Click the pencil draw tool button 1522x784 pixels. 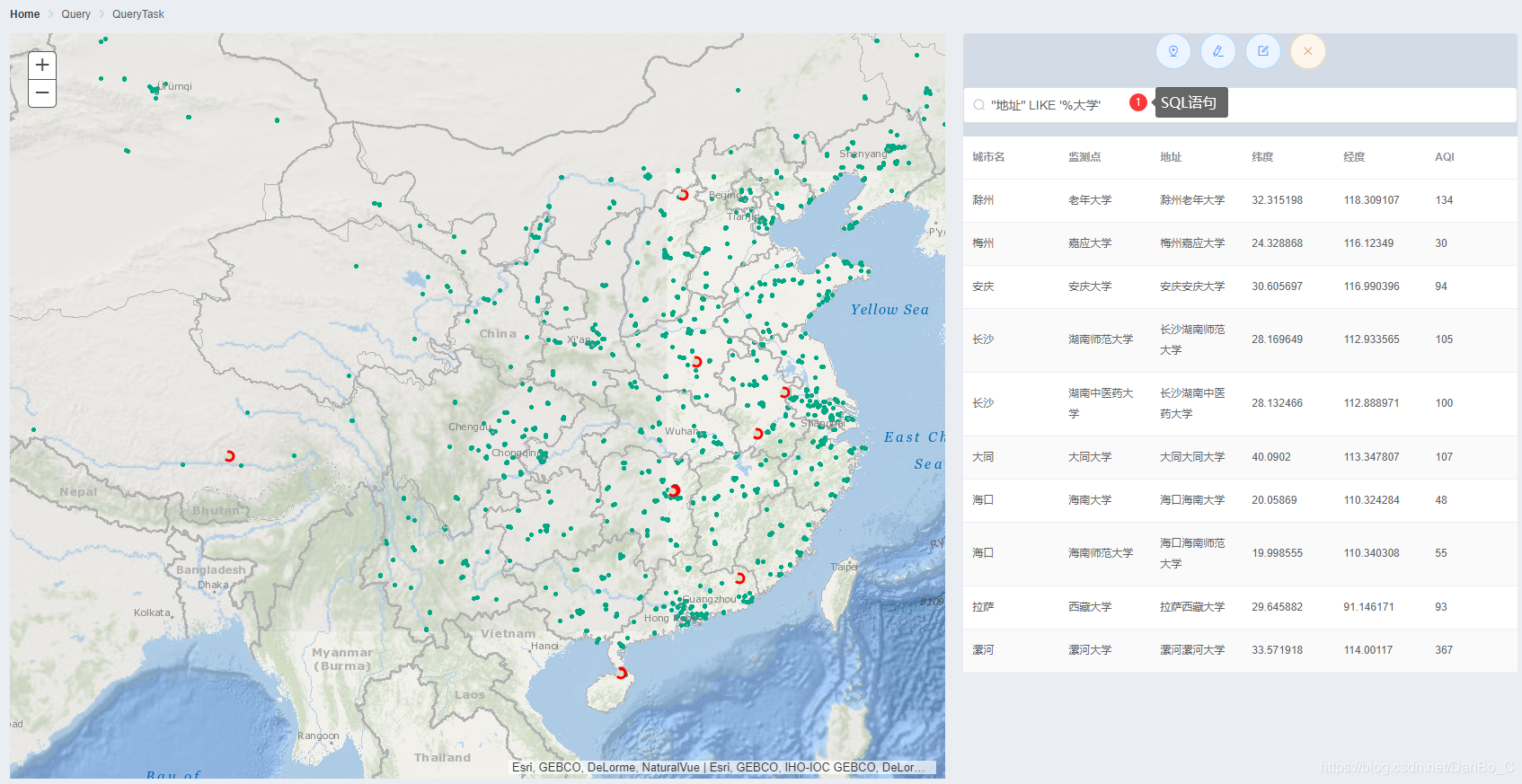[x=1217, y=51]
